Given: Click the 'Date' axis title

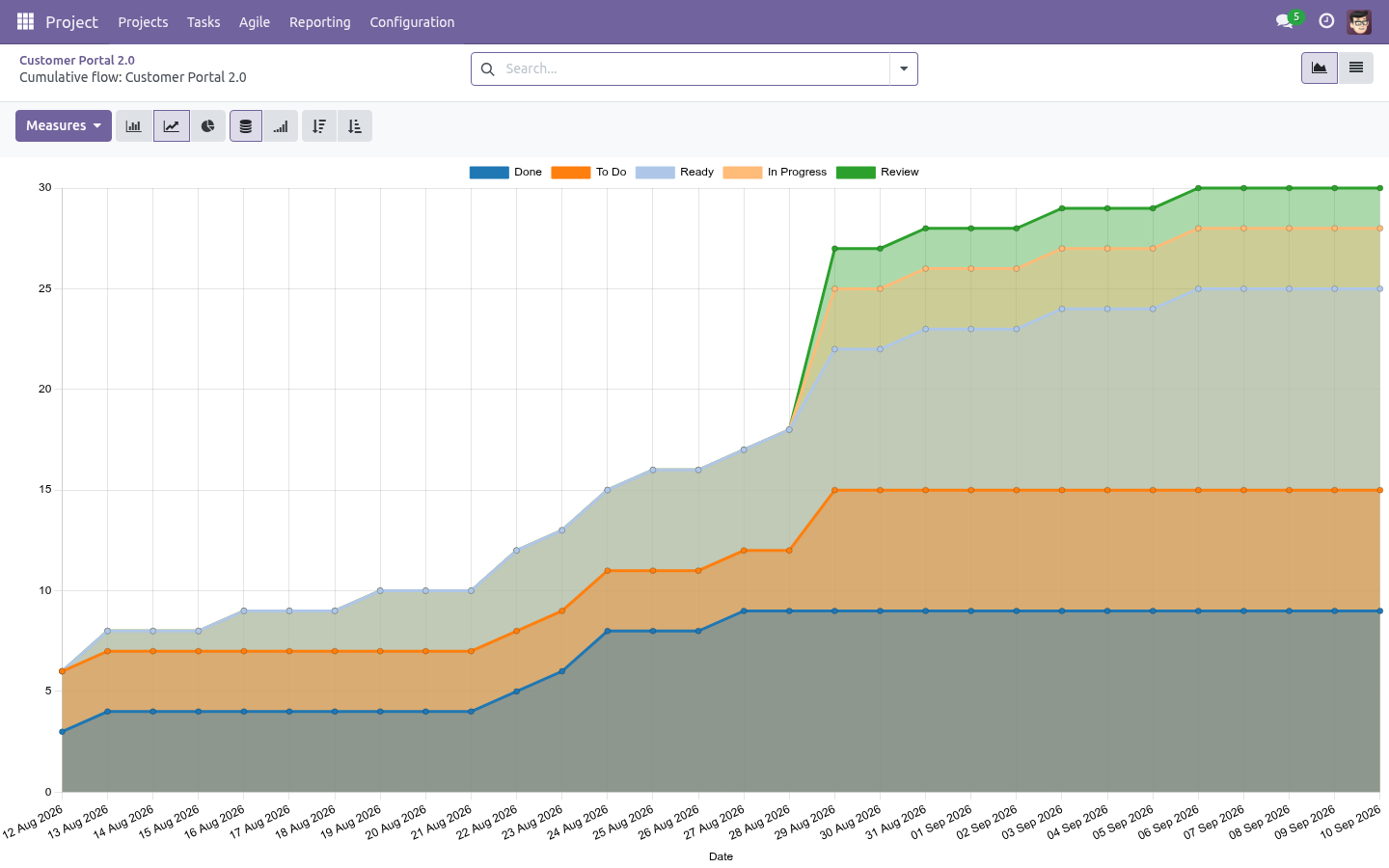Looking at the screenshot, I should click(721, 856).
